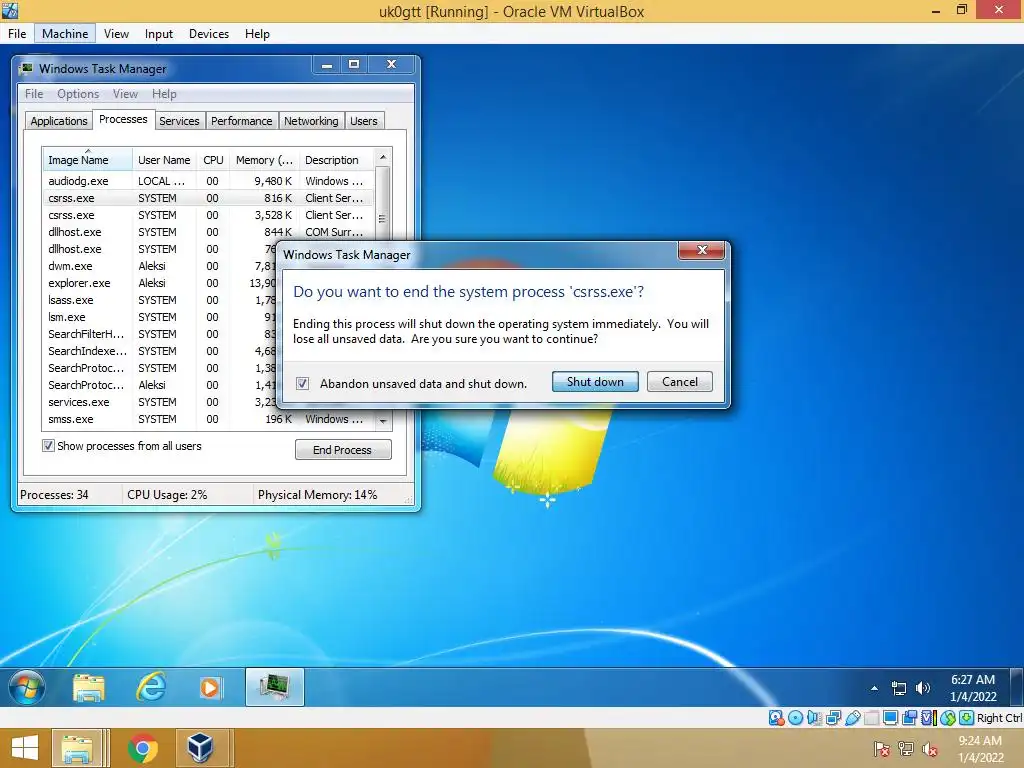This screenshot has height=768, width=1024.
Task: Open Windows Explorer on guest taskbar
Action: 89,688
